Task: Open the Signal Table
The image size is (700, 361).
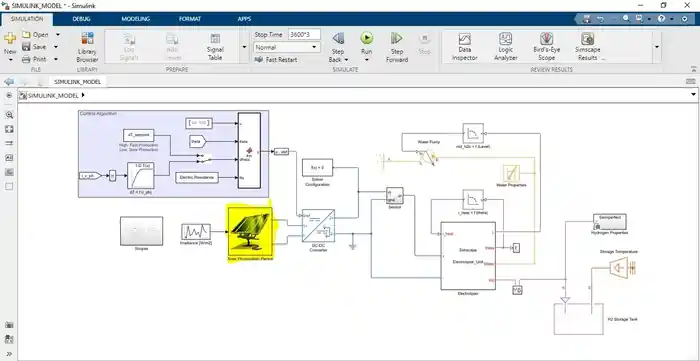Action: point(215,47)
